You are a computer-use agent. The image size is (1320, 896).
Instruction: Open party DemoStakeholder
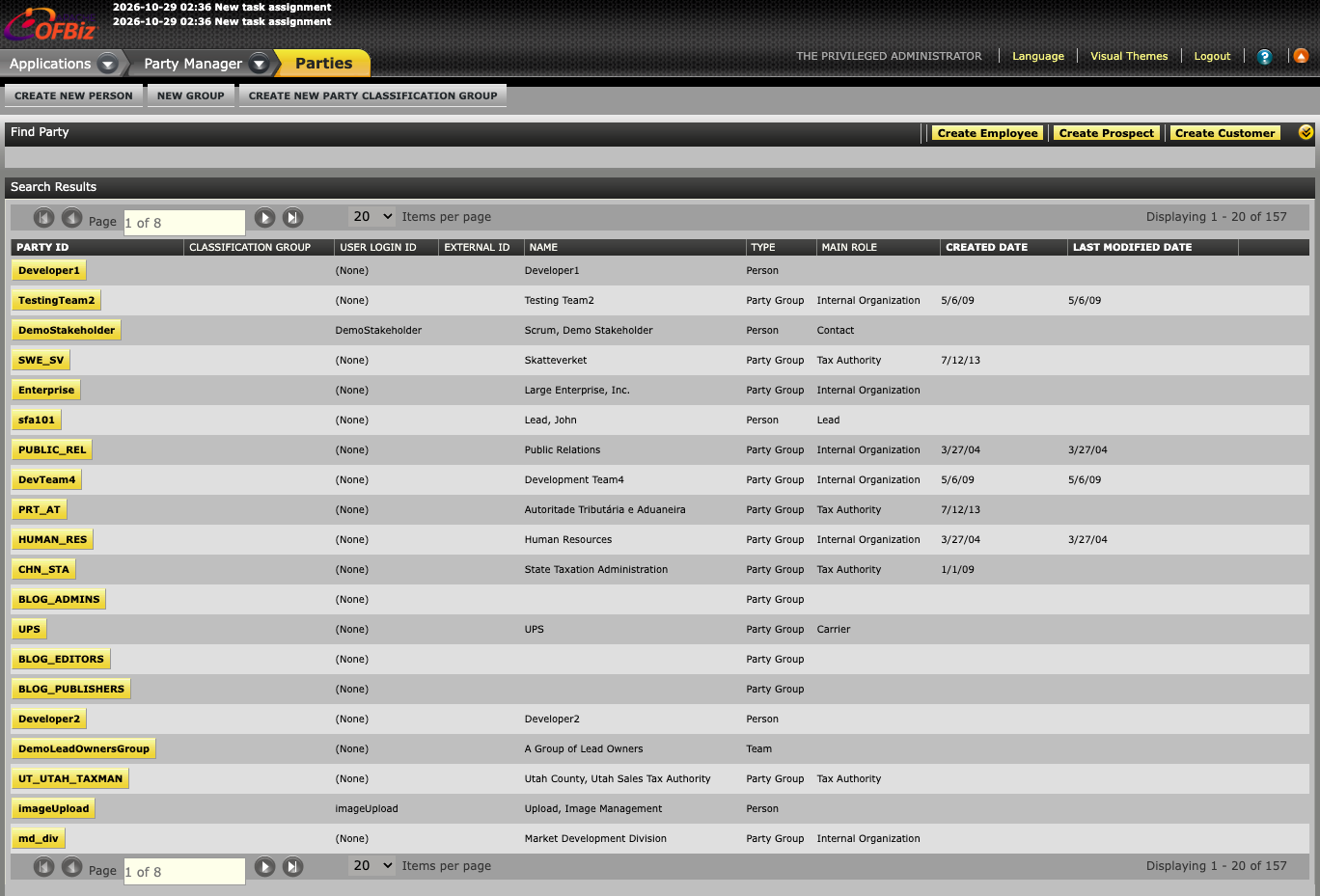tap(67, 331)
